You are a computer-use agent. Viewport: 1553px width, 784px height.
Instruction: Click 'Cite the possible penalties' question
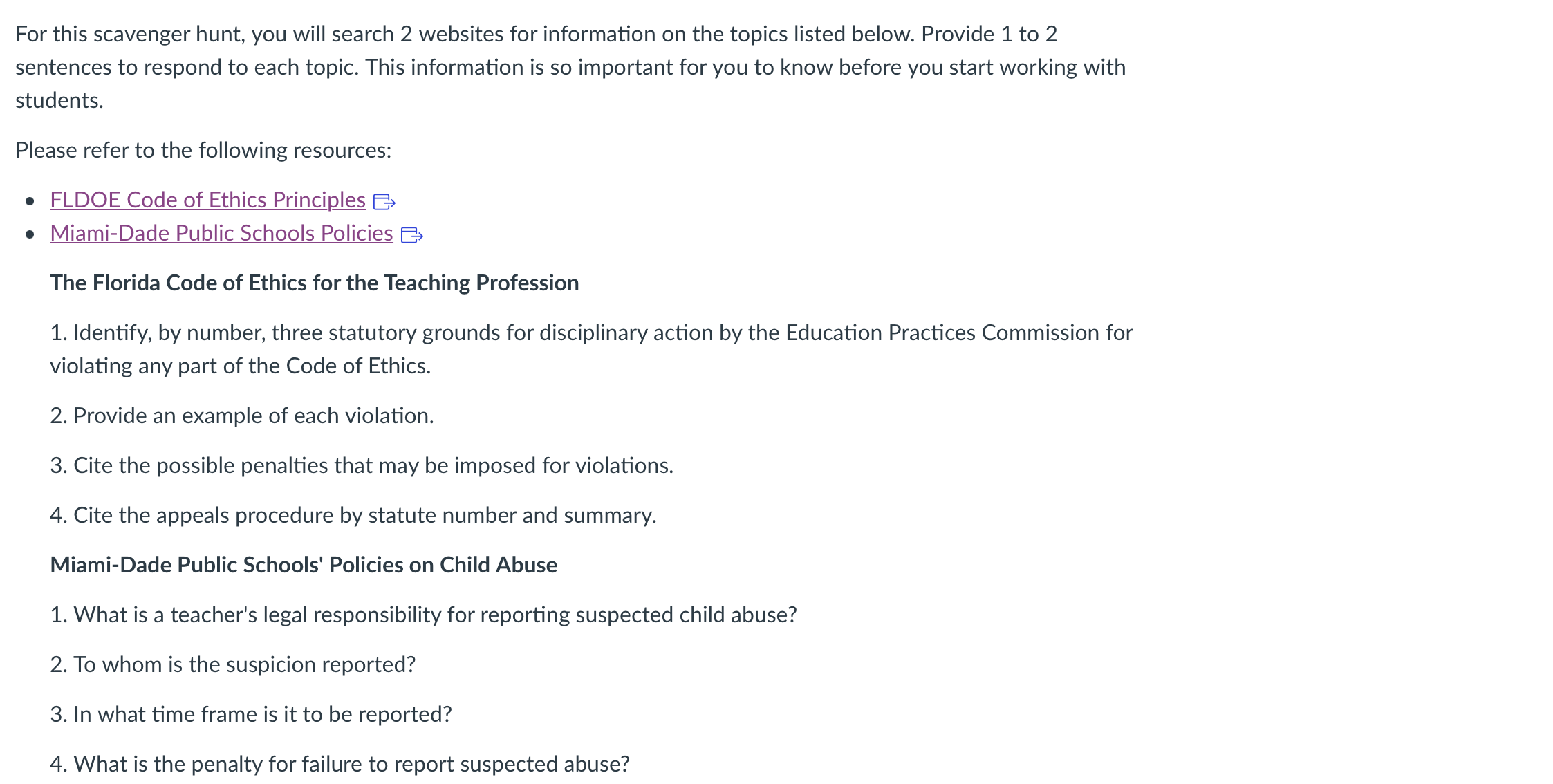[x=362, y=465]
